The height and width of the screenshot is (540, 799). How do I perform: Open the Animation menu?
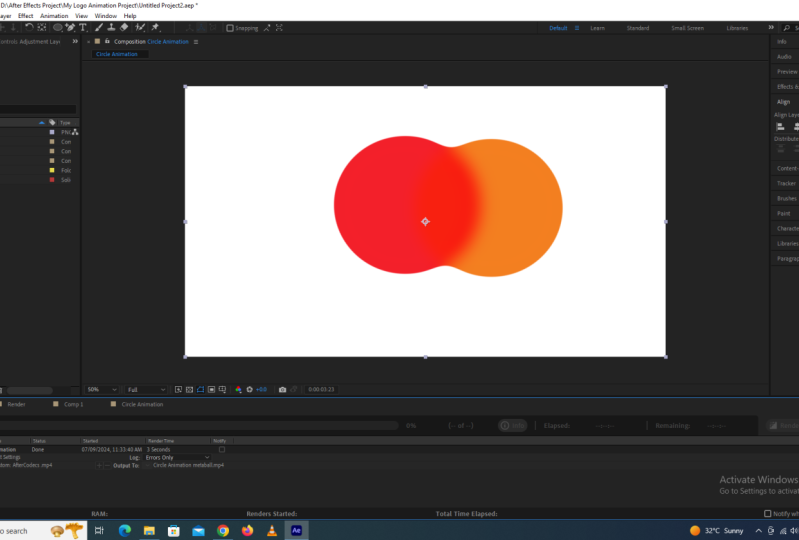coord(54,16)
